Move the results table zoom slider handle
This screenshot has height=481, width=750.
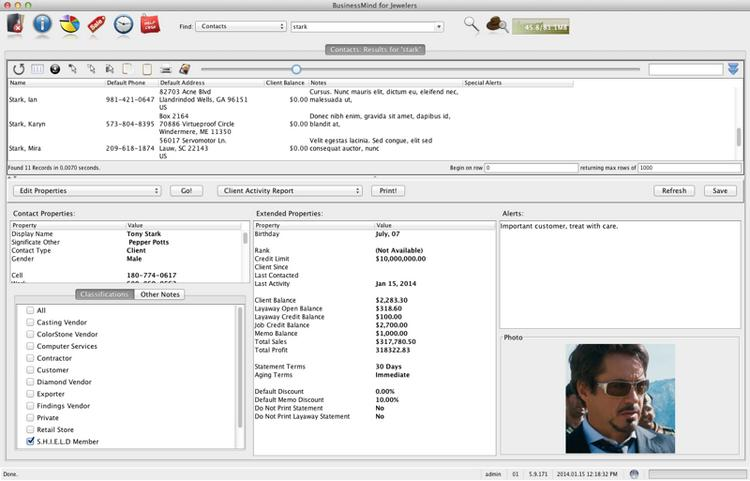tap(296, 69)
